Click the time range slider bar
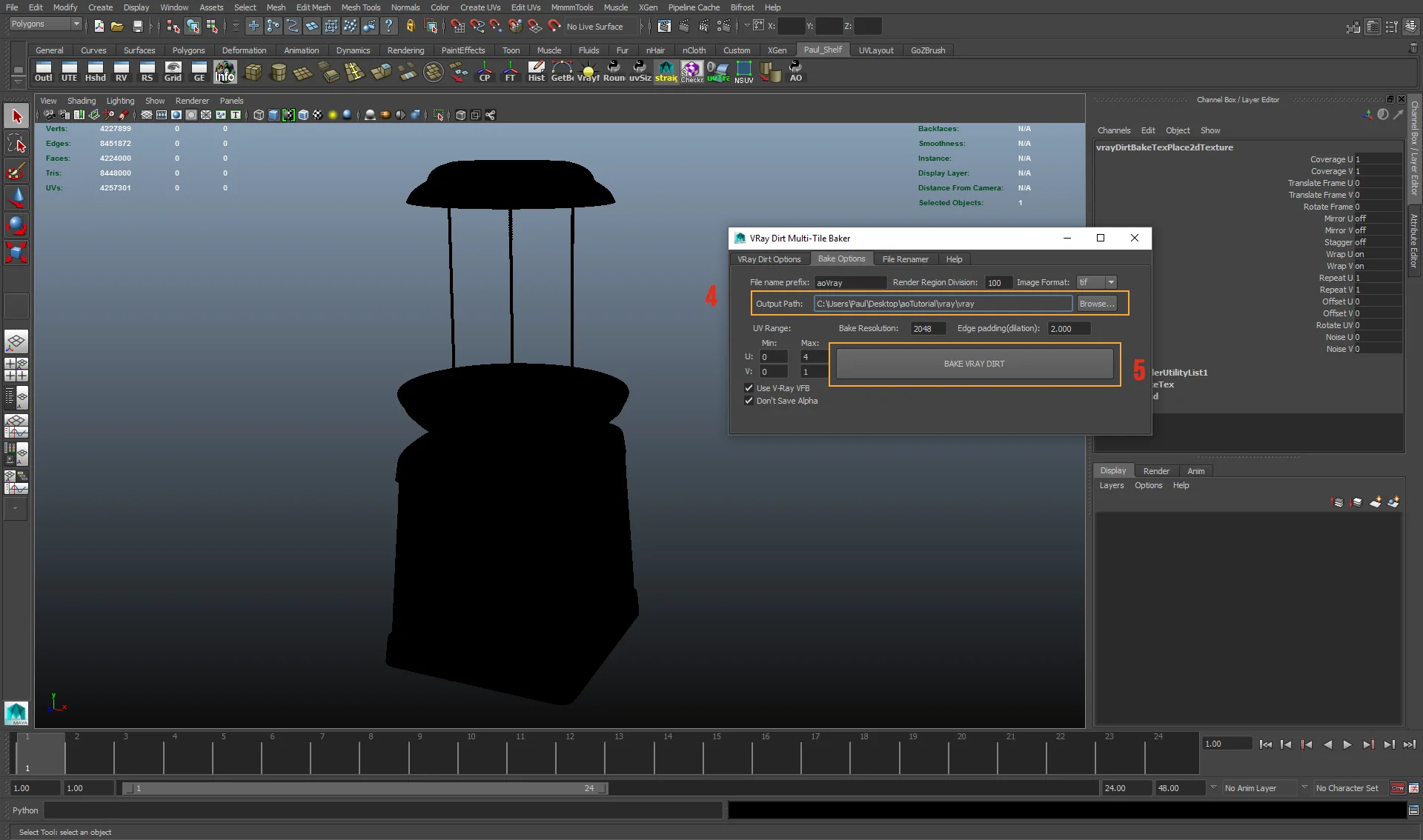The image size is (1423, 840). [365, 788]
